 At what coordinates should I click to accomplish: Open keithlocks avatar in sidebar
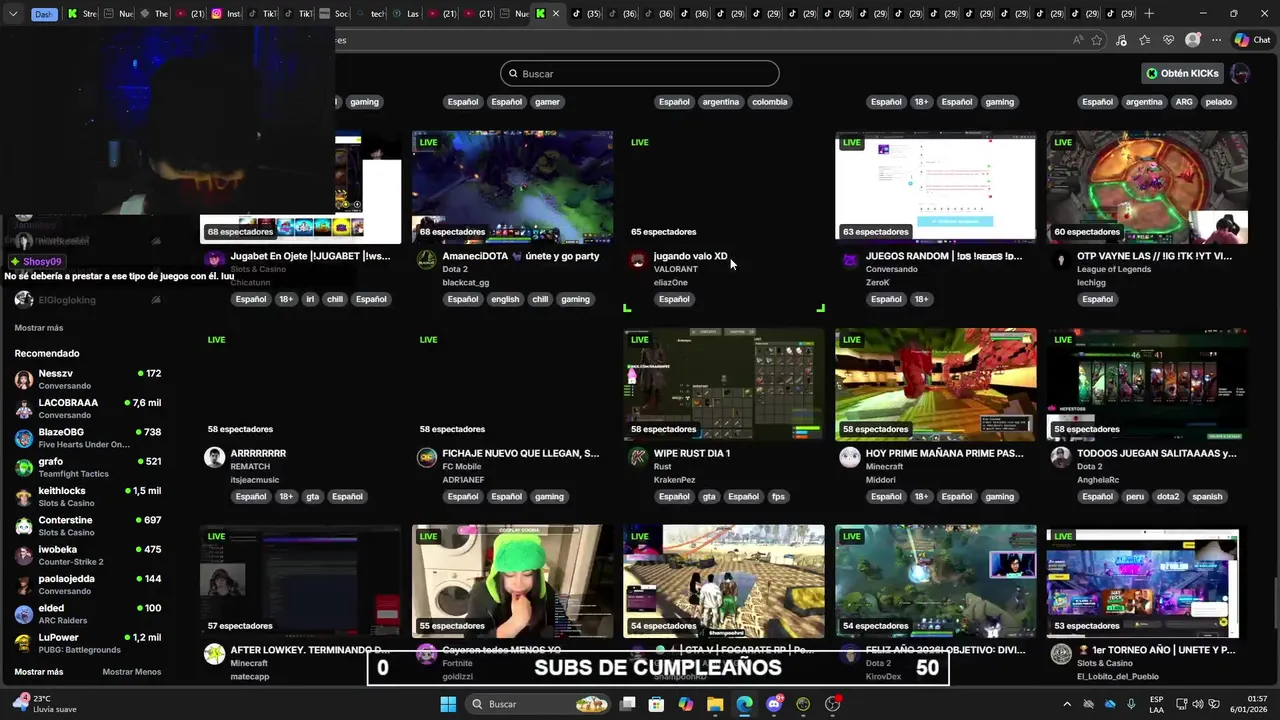click(24, 497)
